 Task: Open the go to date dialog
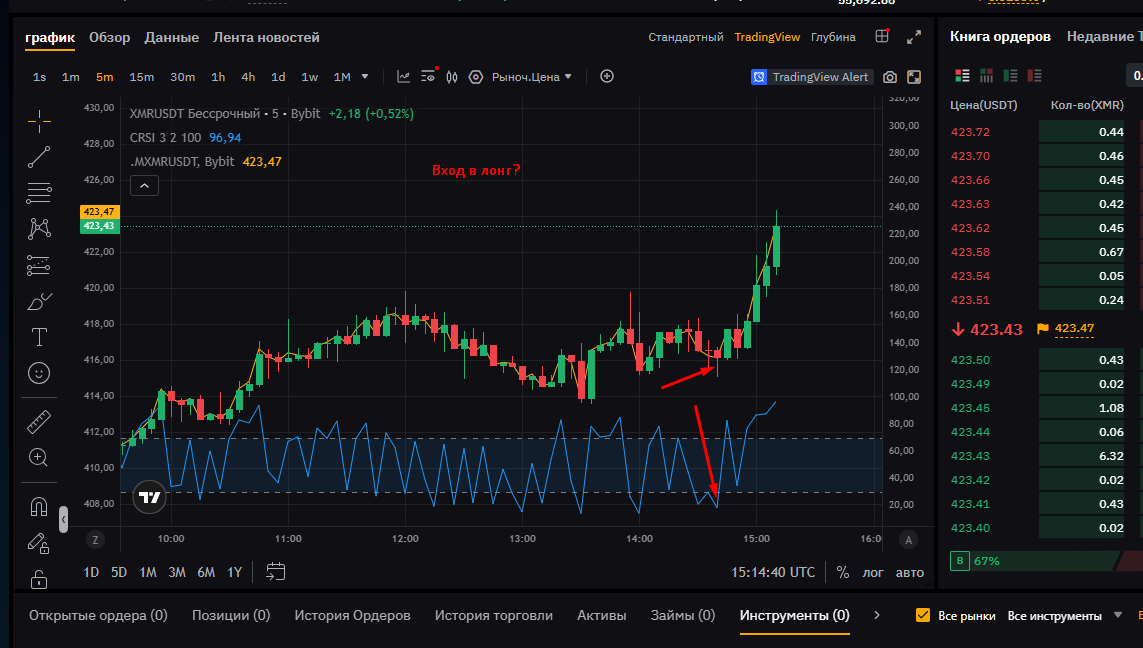click(276, 571)
